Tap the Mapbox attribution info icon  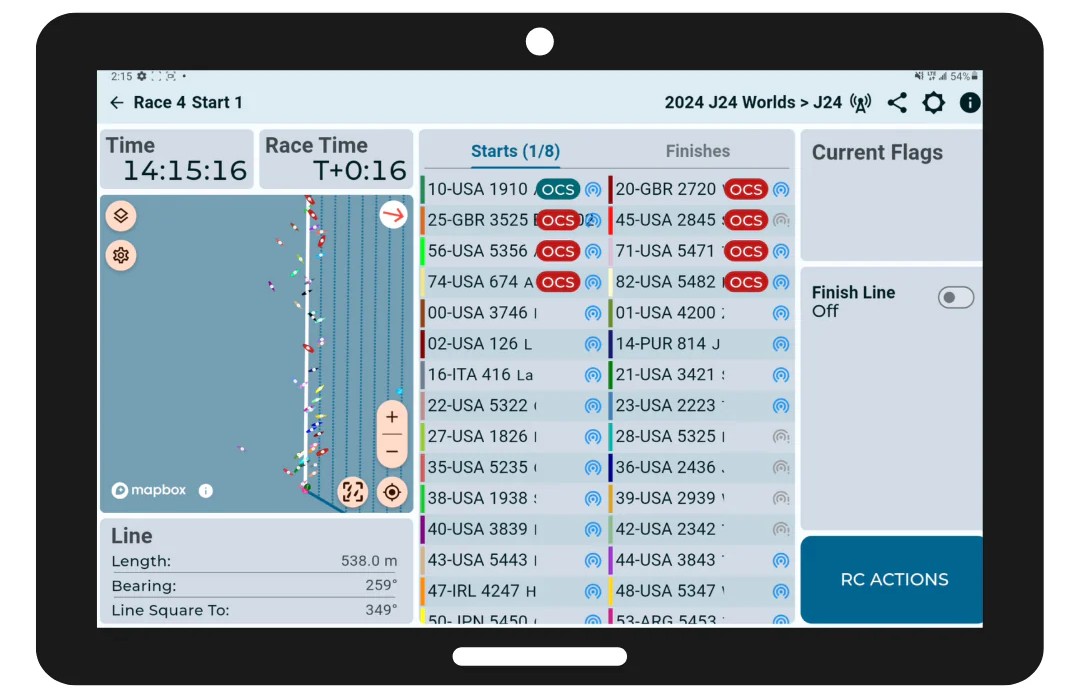pyautogui.click(x=205, y=491)
